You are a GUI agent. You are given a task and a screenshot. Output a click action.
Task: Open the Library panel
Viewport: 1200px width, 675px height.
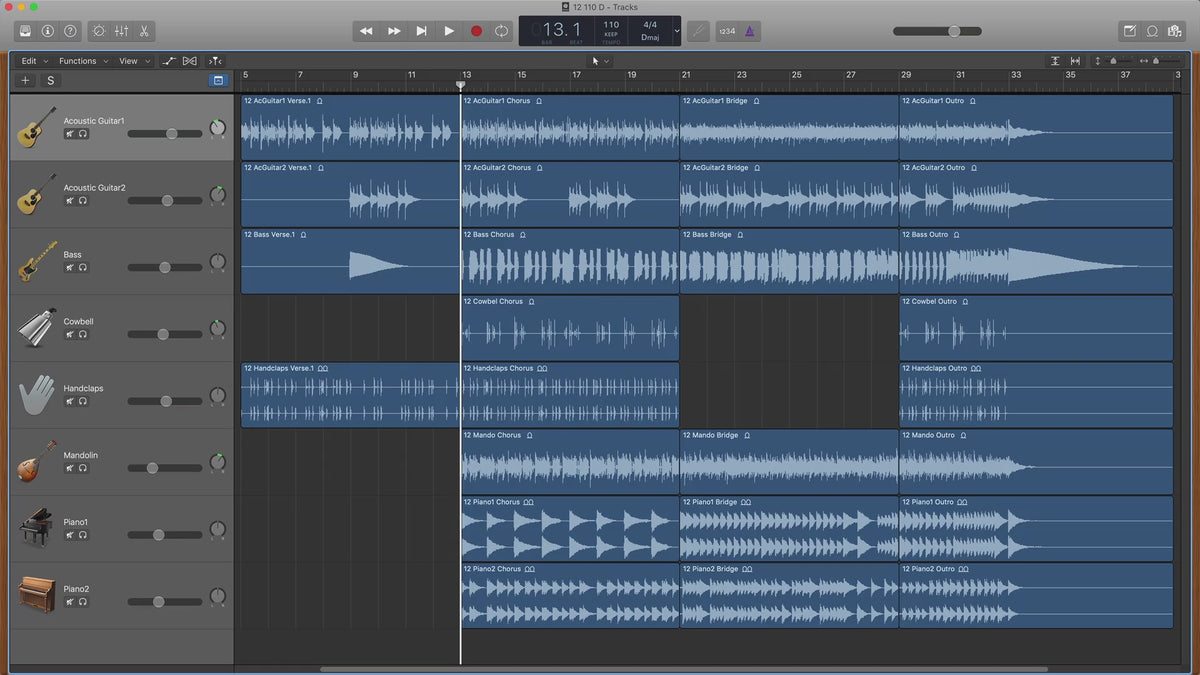pyautogui.click(x=25, y=31)
